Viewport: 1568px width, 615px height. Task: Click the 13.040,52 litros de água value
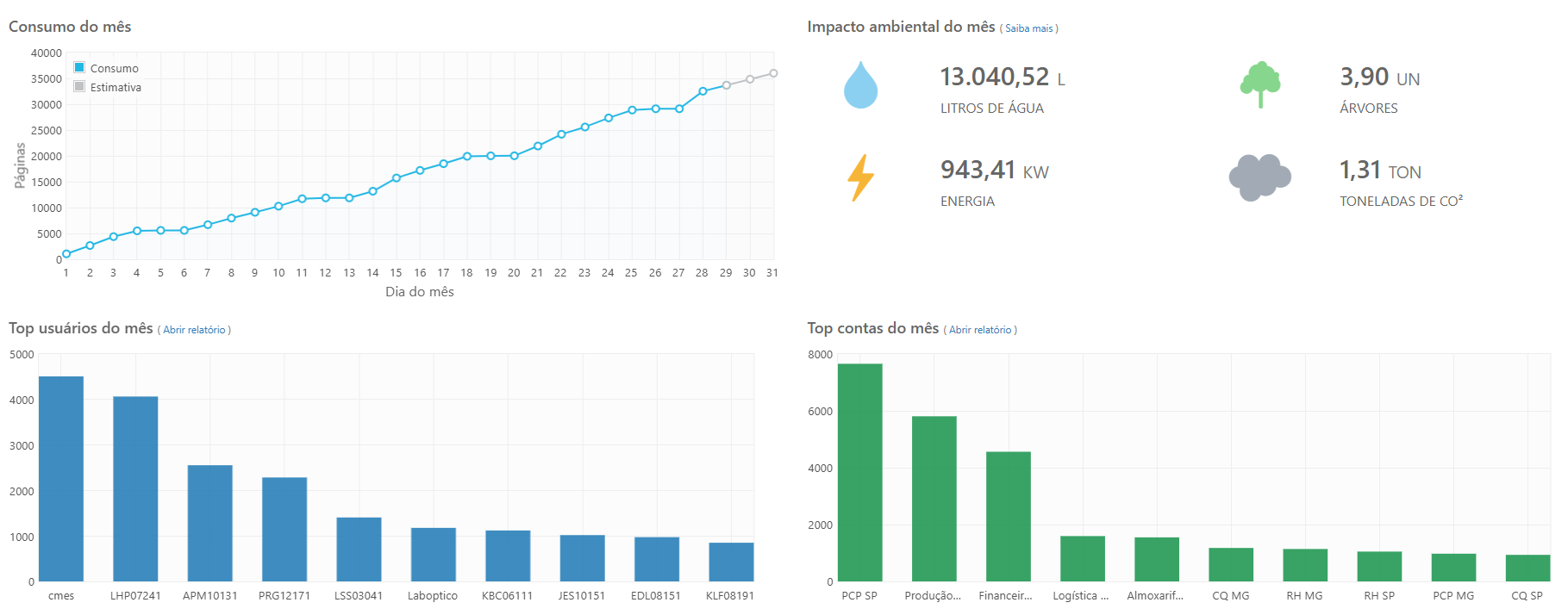[994, 77]
